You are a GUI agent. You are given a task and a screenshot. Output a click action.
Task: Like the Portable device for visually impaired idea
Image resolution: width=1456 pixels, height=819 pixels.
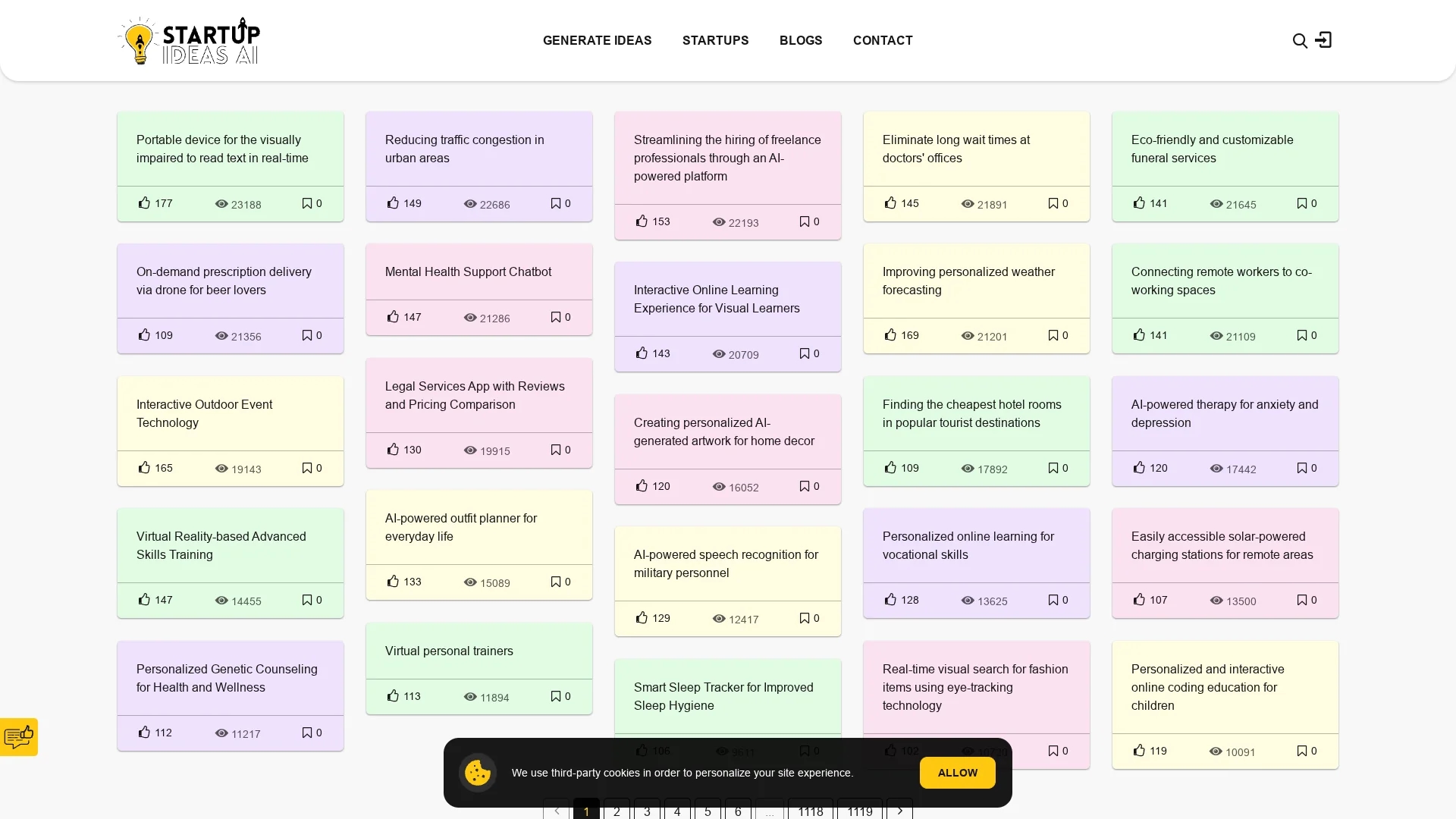point(144,202)
